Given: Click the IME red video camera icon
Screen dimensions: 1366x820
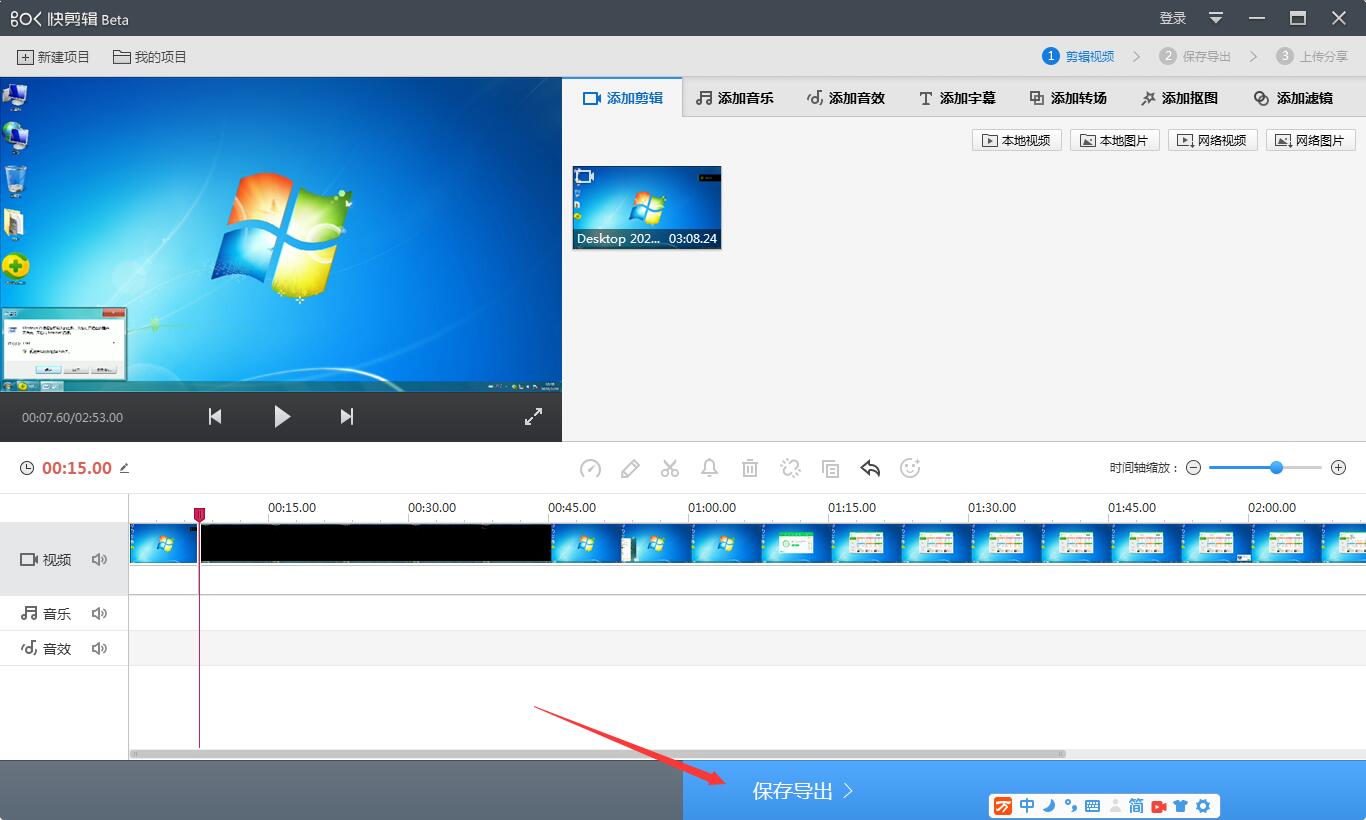Looking at the screenshot, I should coord(1159,806).
